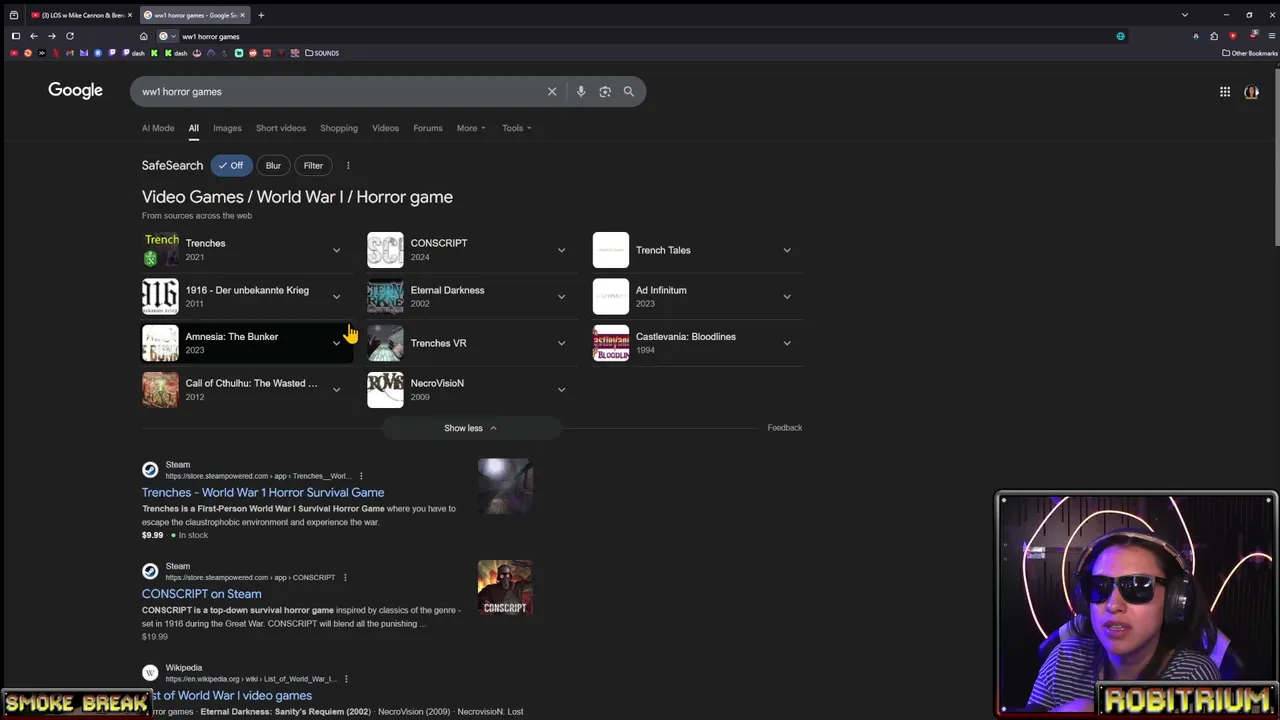Switch to the Images tab
This screenshot has width=1280, height=720.
pyautogui.click(x=227, y=128)
